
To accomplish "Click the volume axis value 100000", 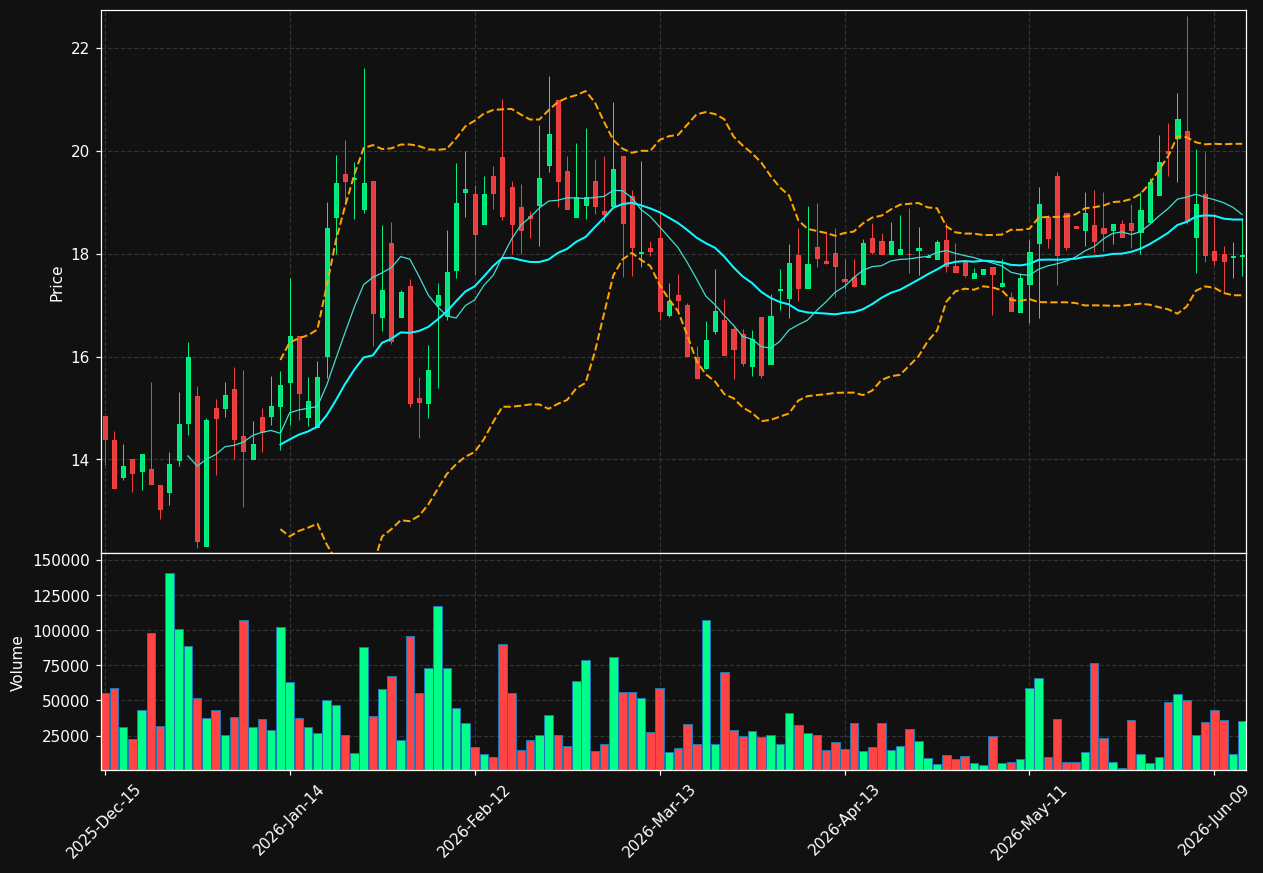I will coord(61,631).
